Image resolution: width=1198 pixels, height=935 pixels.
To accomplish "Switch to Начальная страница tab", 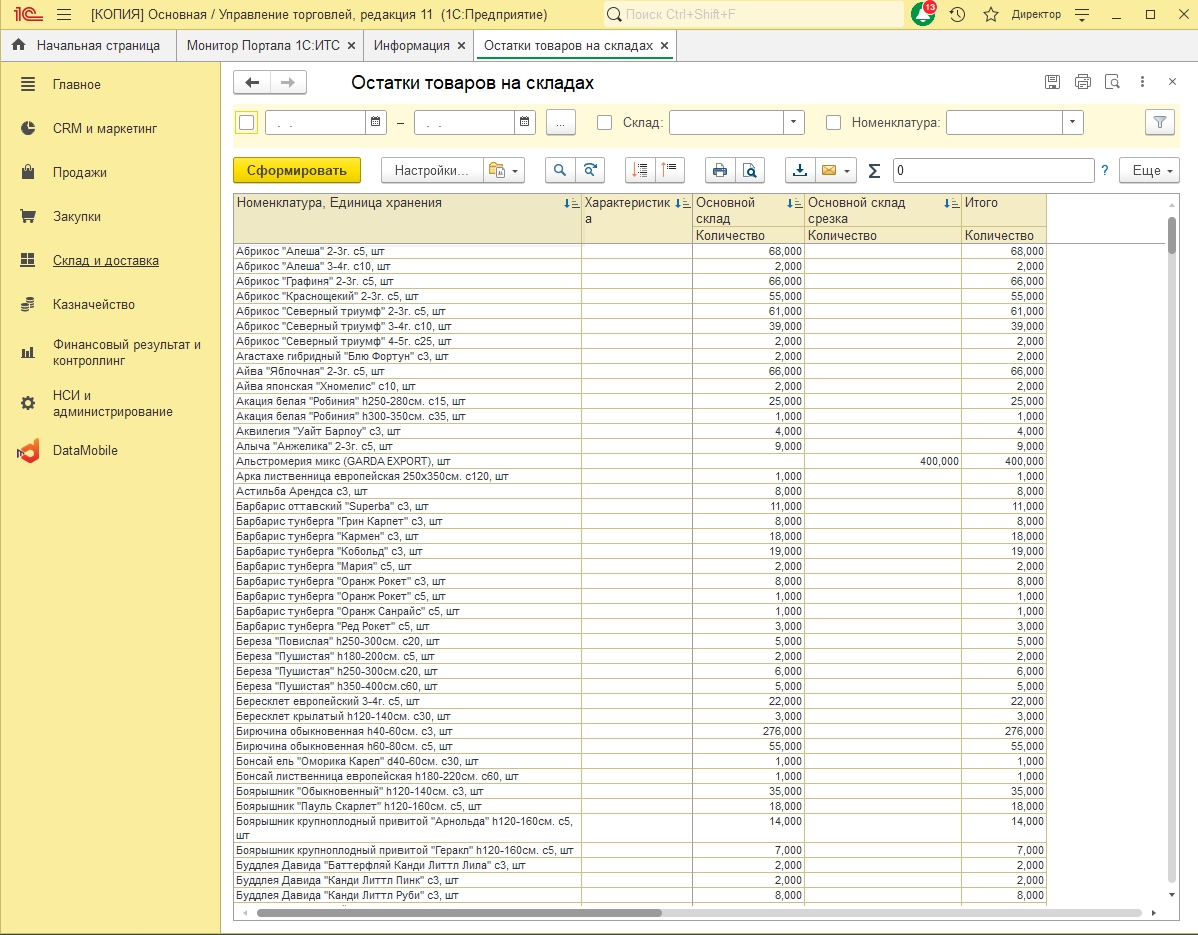I will point(88,46).
